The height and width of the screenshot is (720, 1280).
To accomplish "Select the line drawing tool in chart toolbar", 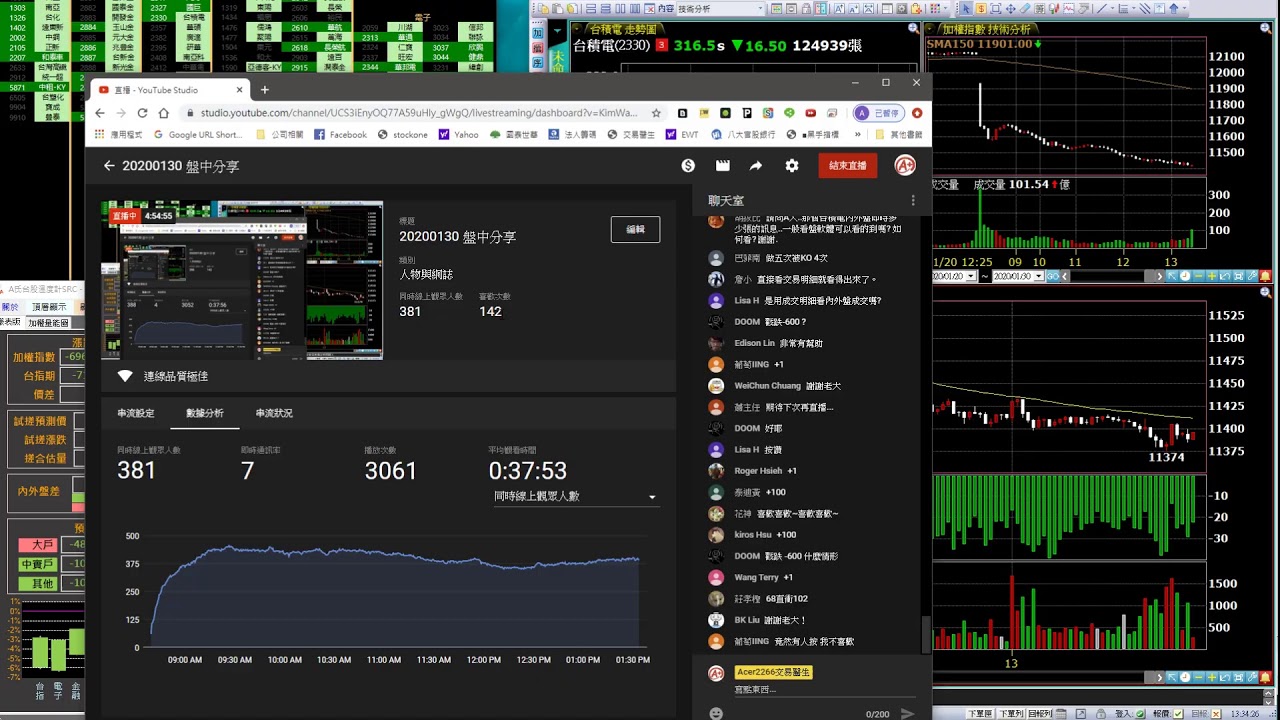I will pos(1102,9).
